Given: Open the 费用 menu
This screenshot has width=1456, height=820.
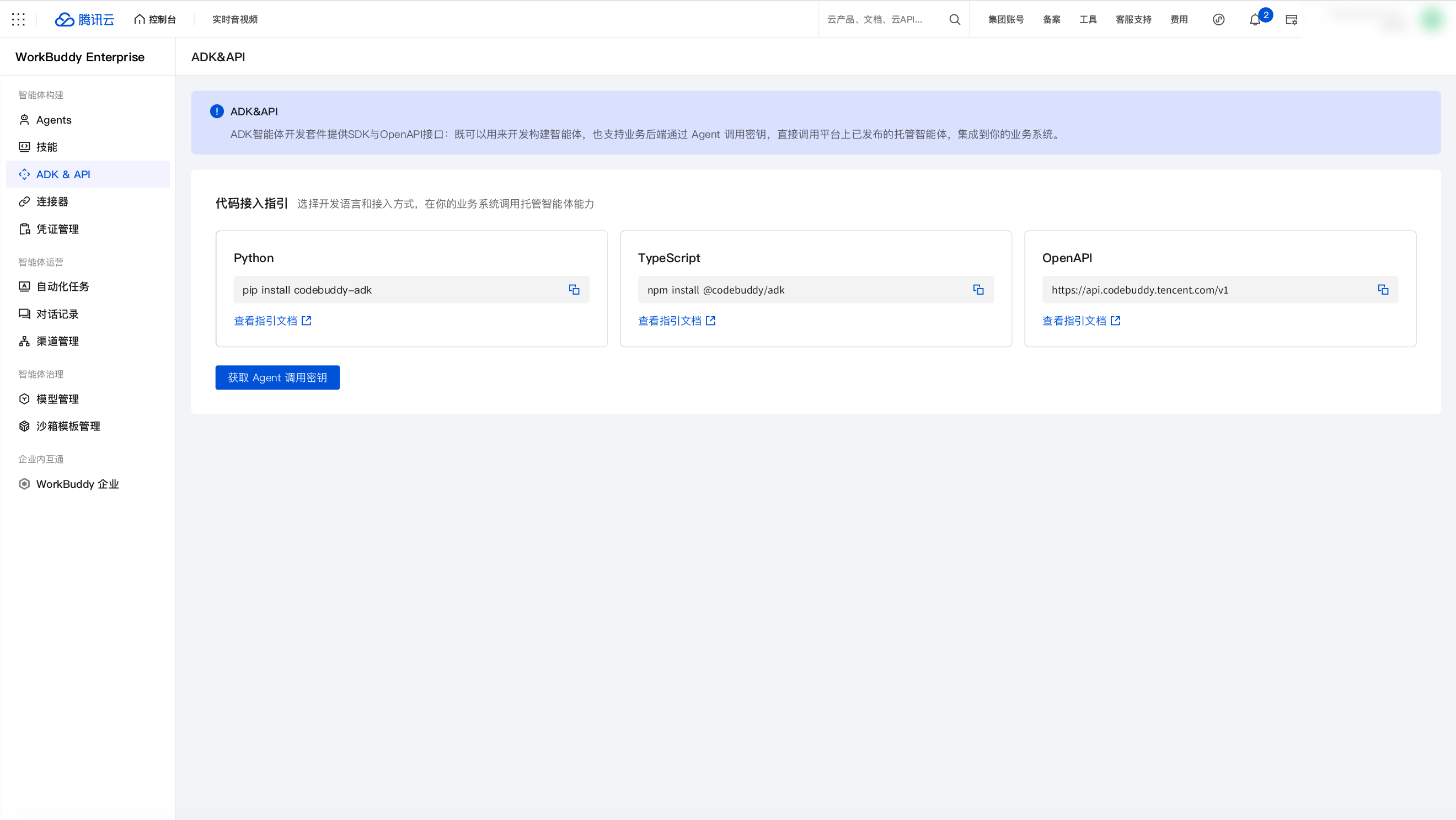Looking at the screenshot, I should click(1179, 20).
